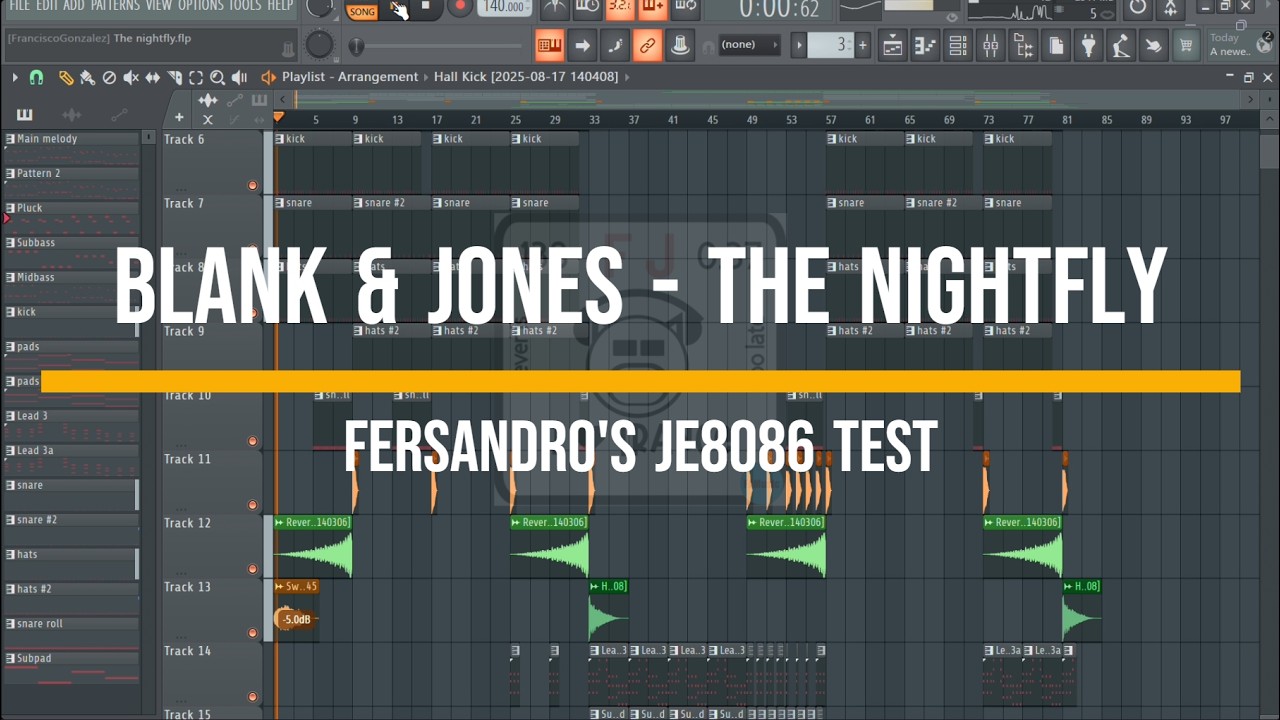Toggle the link chain multilink button
1280x720 pixels.
tap(647, 45)
